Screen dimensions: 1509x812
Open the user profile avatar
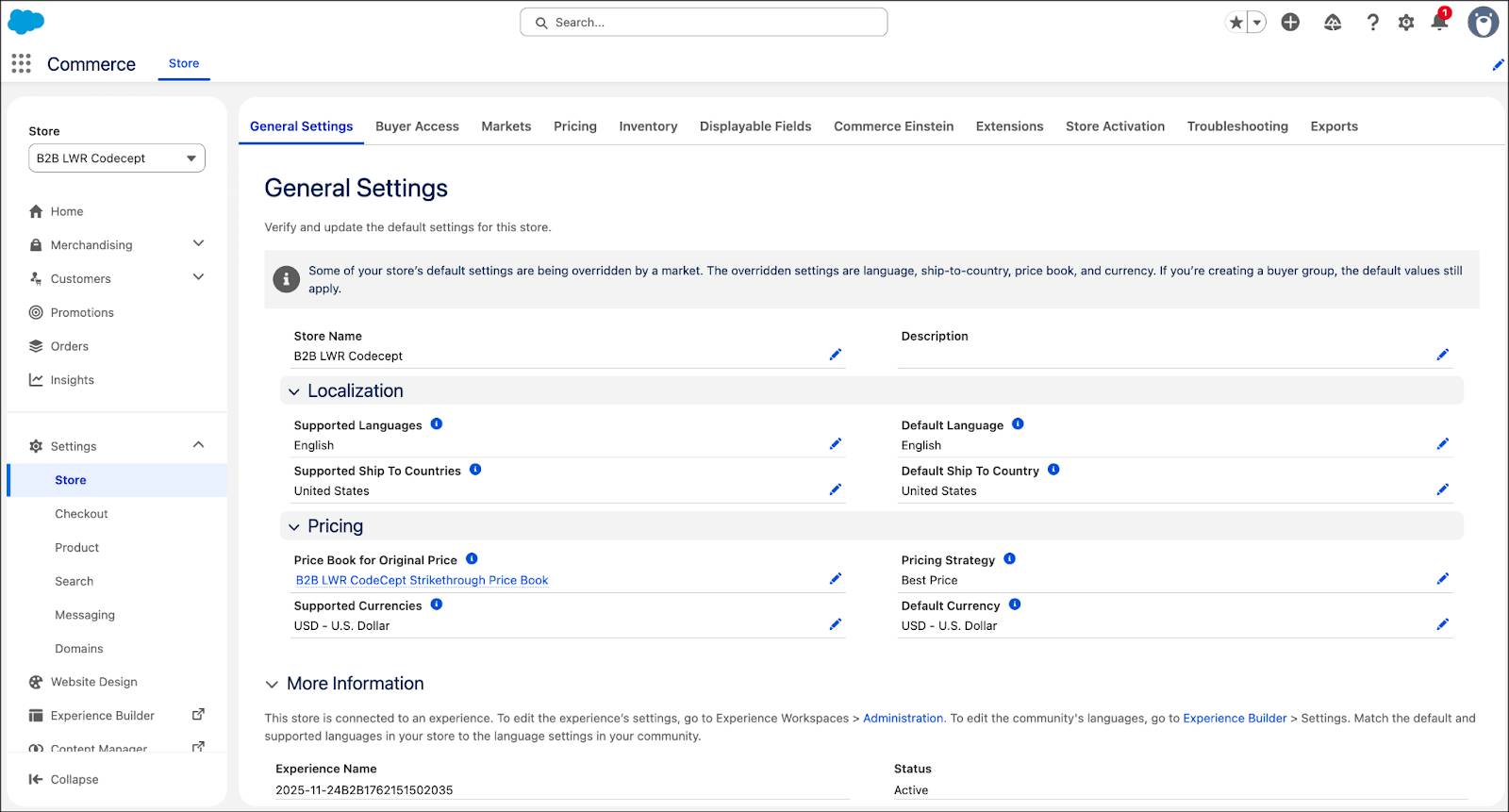click(x=1483, y=23)
